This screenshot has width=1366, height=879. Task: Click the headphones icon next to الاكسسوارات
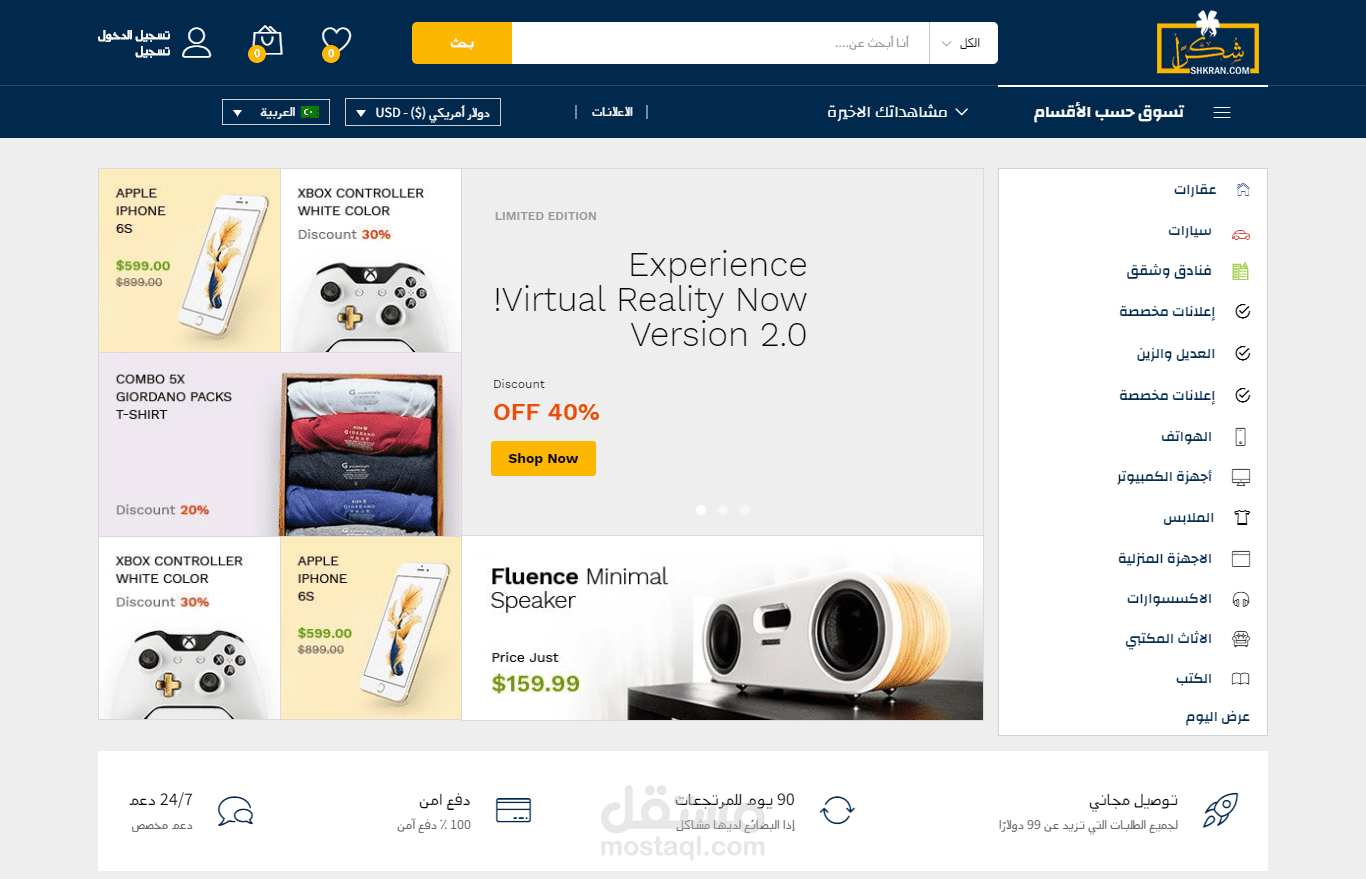pyautogui.click(x=1241, y=599)
